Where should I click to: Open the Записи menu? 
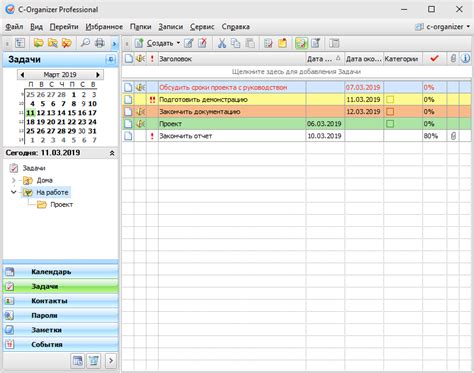coord(170,27)
